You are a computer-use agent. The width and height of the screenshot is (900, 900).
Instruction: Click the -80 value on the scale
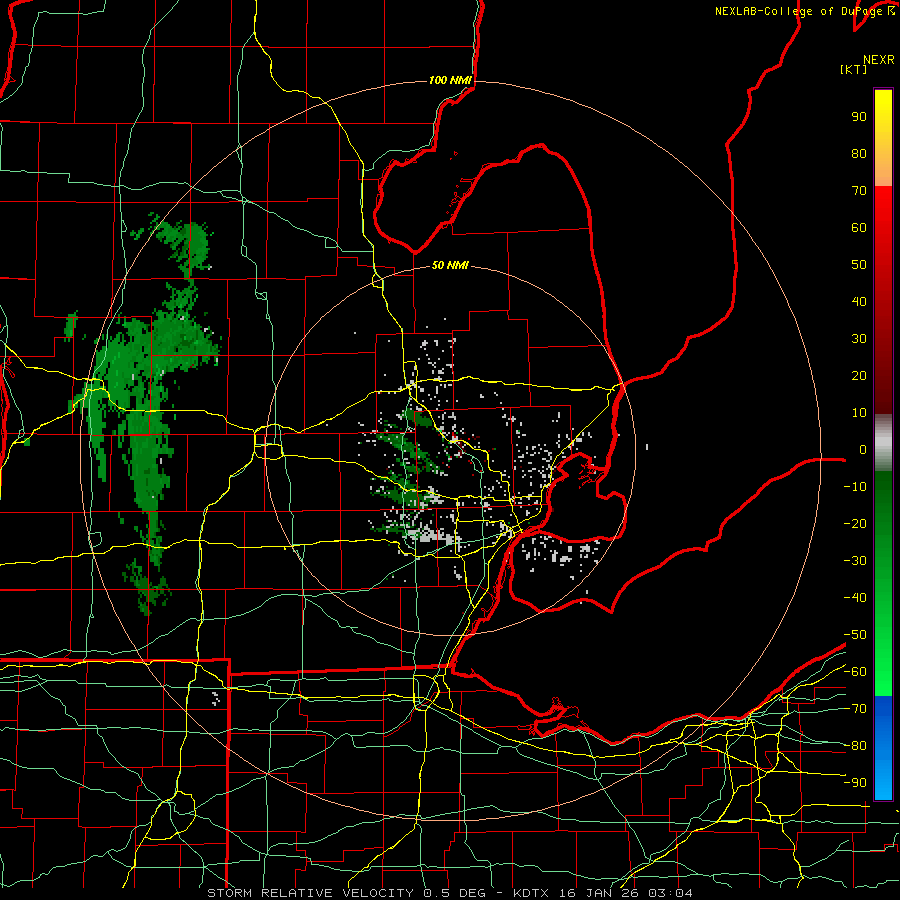tap(855, 746)
